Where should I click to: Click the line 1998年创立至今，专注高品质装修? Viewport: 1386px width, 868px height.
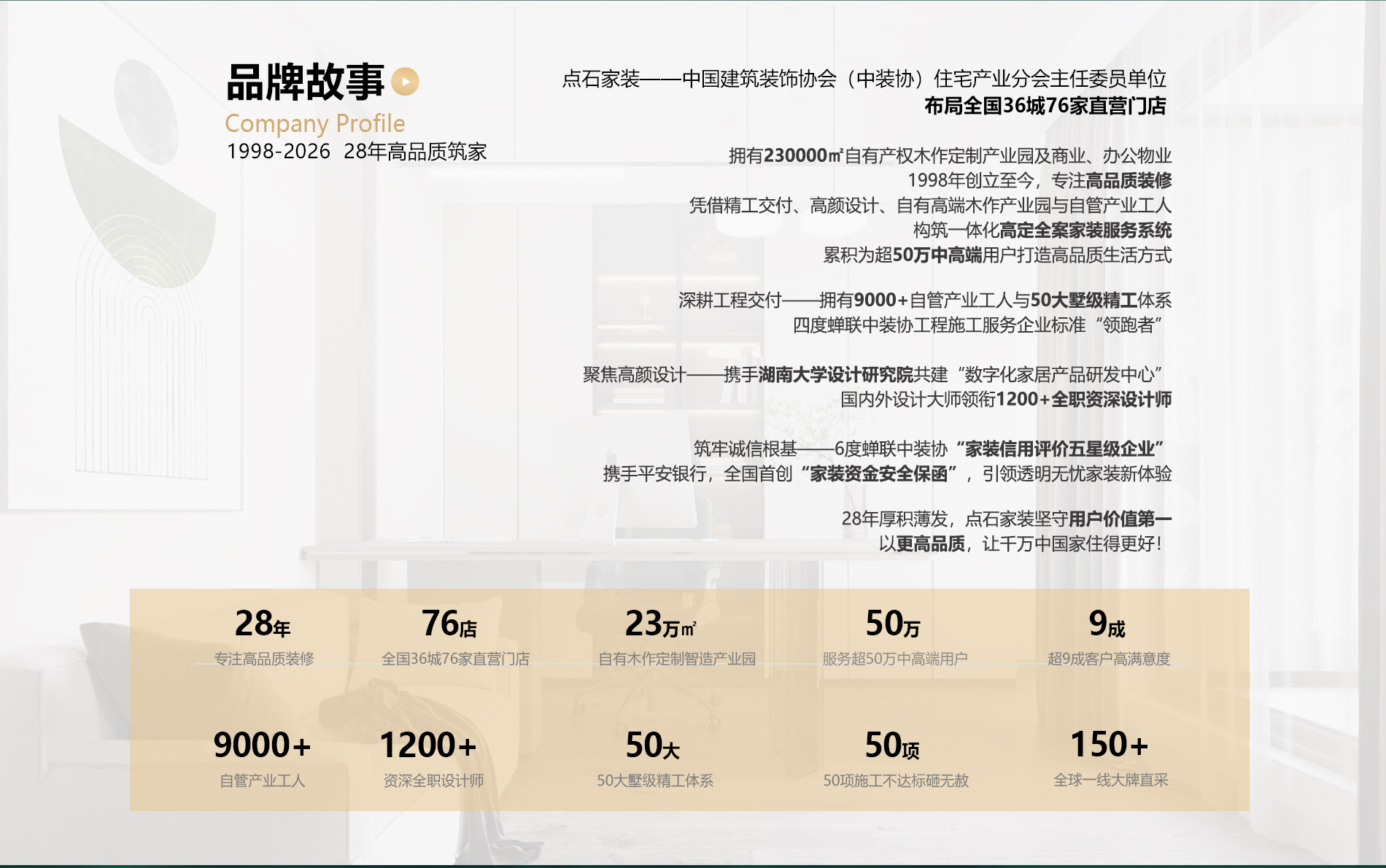pyautogui.click(x=1039, y=180)
